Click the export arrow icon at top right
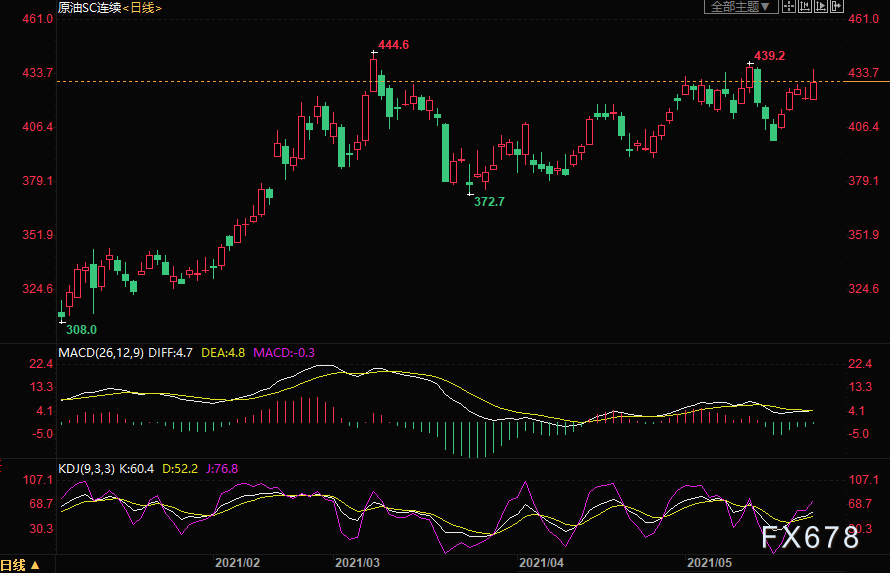The height and width of the screenshot is (573, 890). coord(837,6)
